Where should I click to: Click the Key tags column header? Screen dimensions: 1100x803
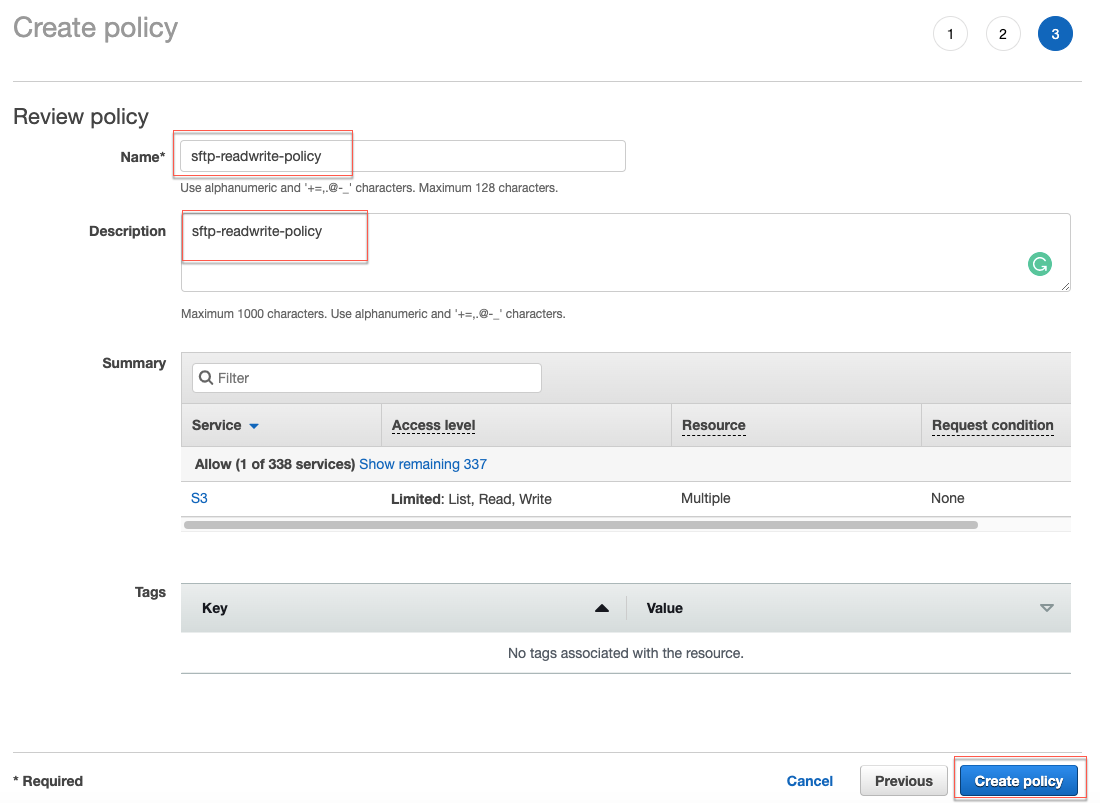(215, 608)
